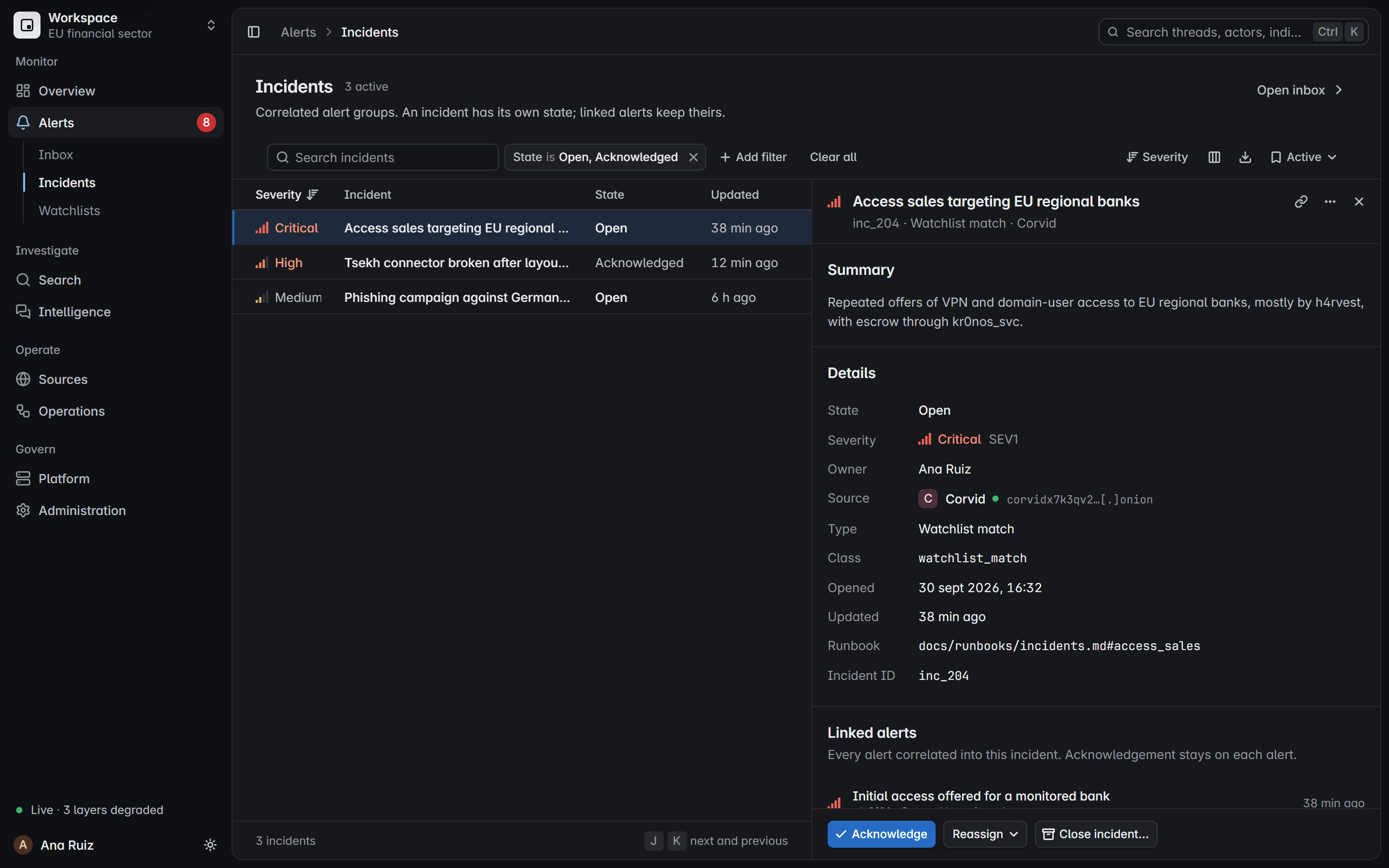Open Operations page
This screenshot has width=1389, height=868.
tap(115, 411)
